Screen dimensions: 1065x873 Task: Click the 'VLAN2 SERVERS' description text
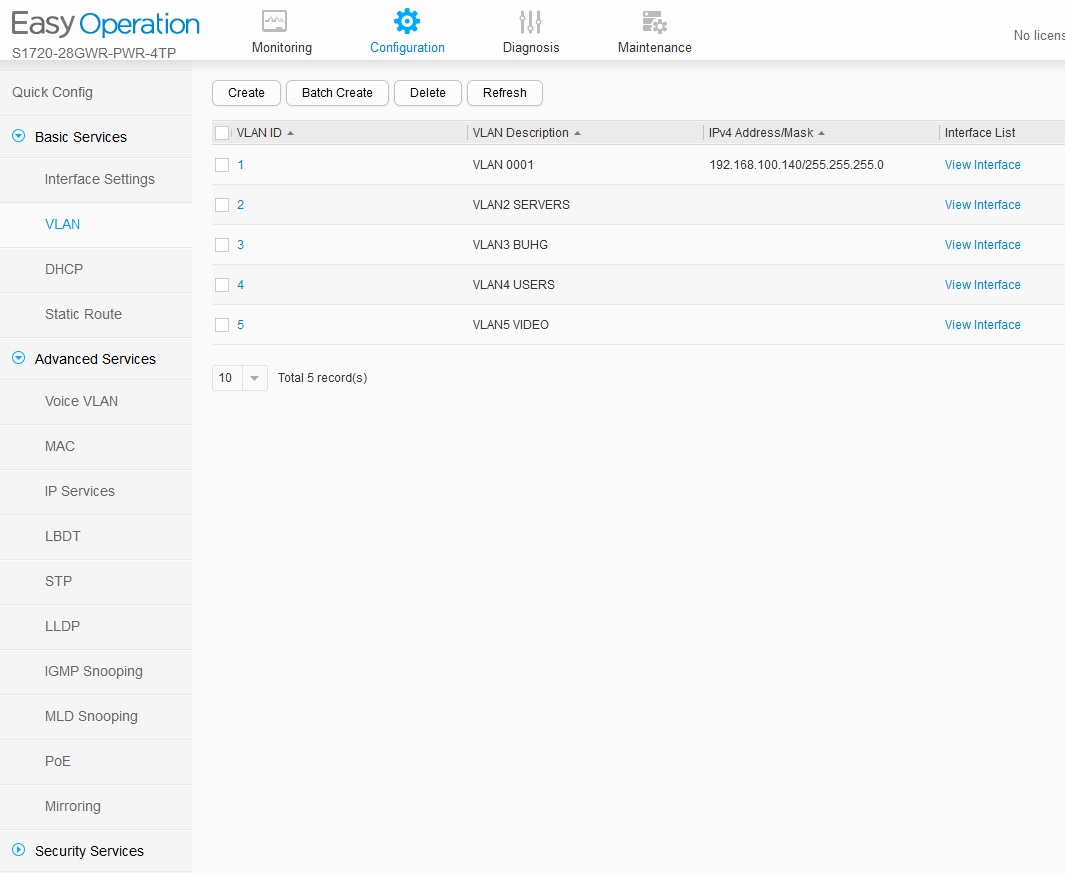[521, 205]
